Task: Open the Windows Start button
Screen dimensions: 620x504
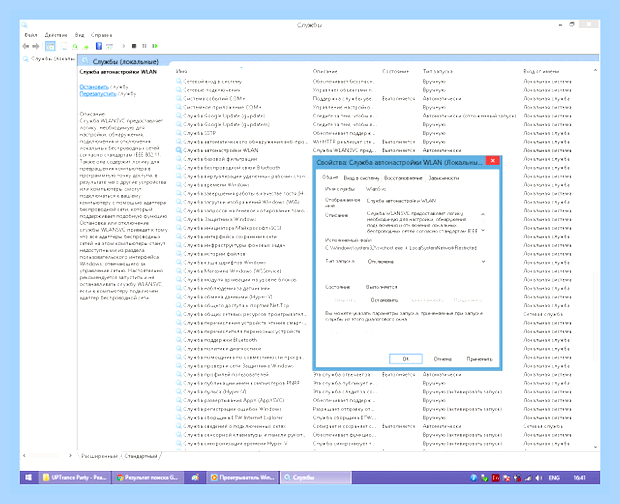Action: tap(29, 478)
